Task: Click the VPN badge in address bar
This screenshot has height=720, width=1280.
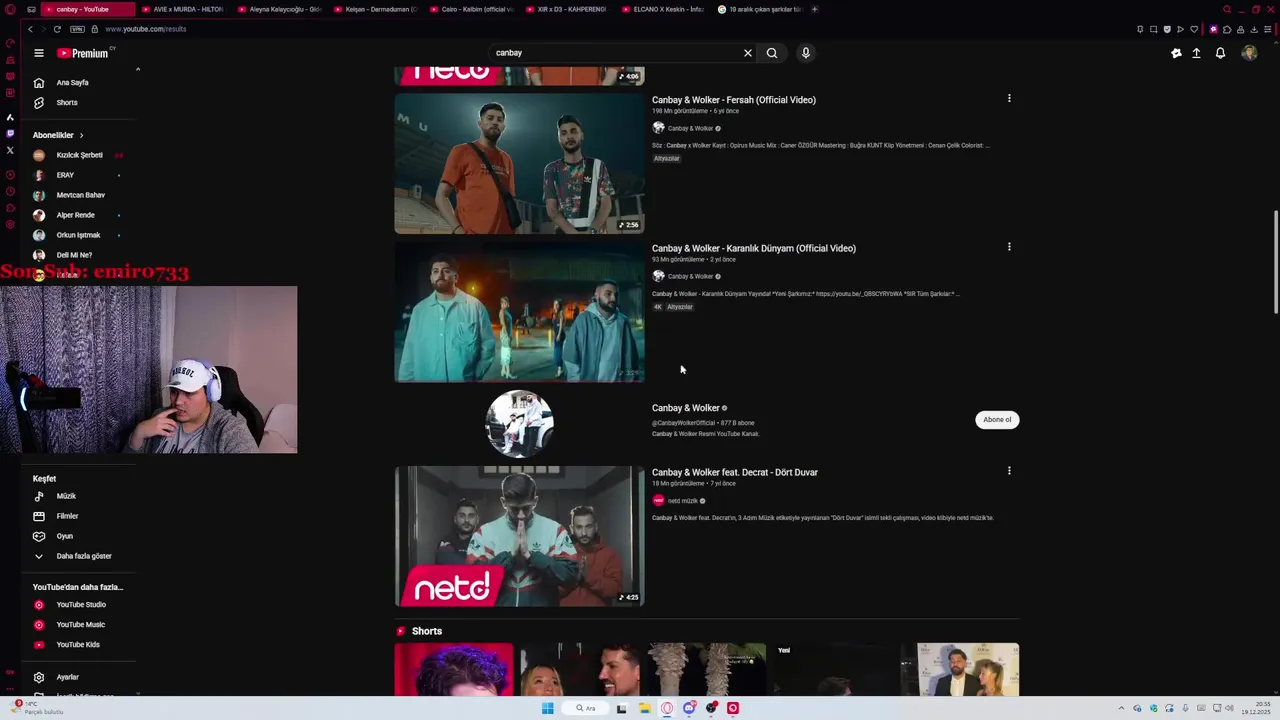Action: click(x=77, y=29)
